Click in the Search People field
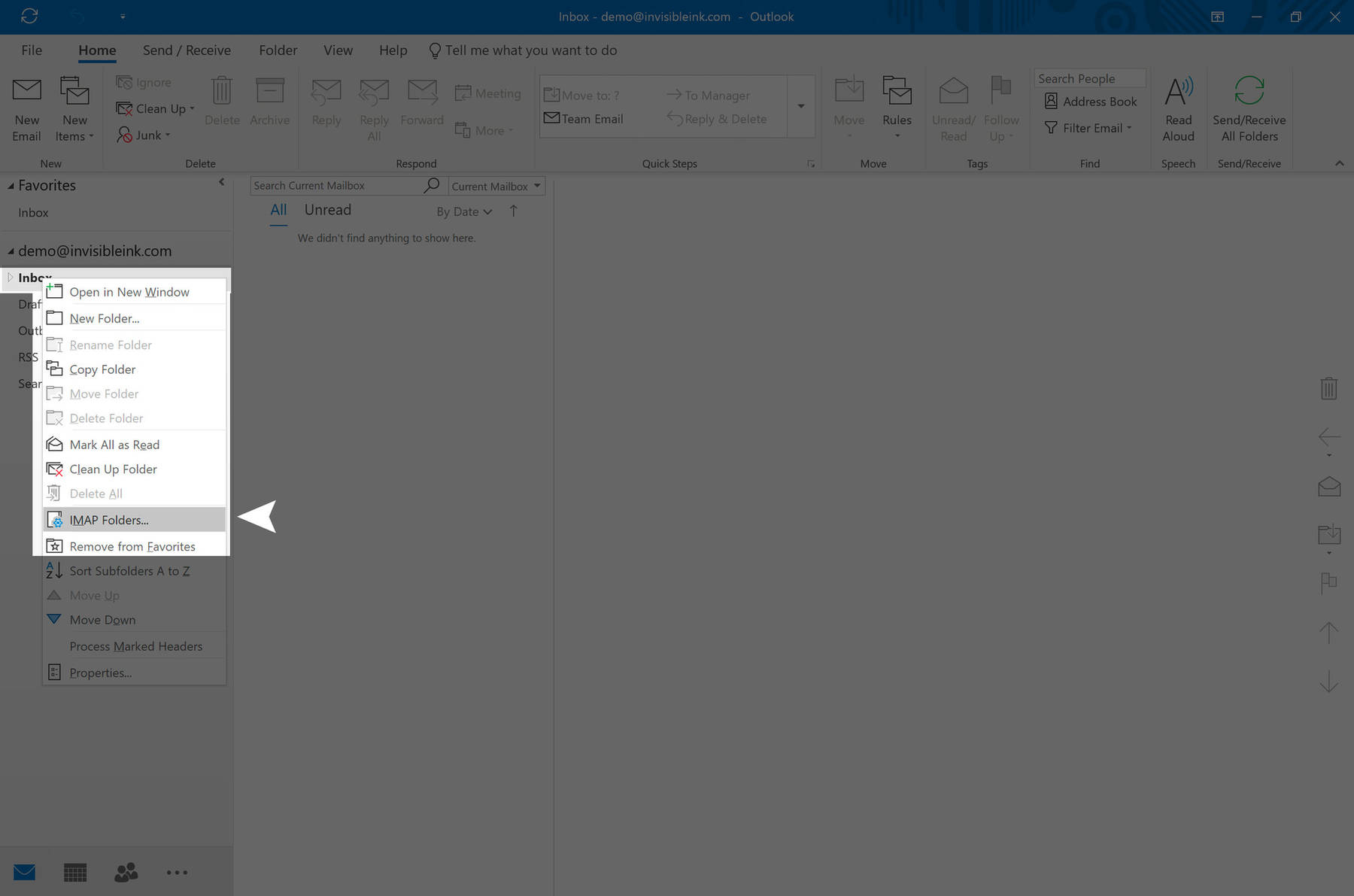Viewport: 1354px width, 896px height. [1090, 78]
